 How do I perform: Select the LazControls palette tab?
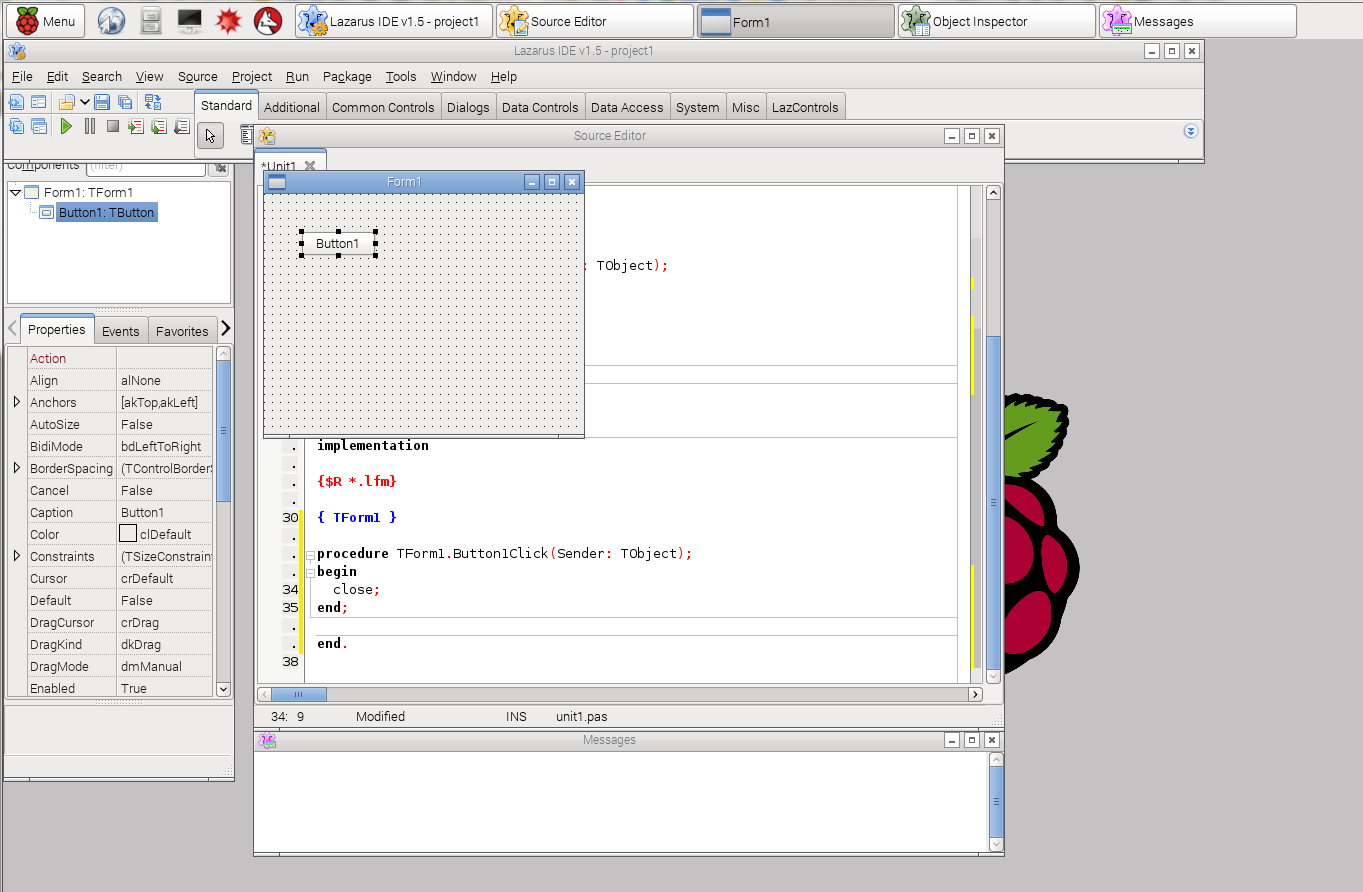click(x=805, y=107)
